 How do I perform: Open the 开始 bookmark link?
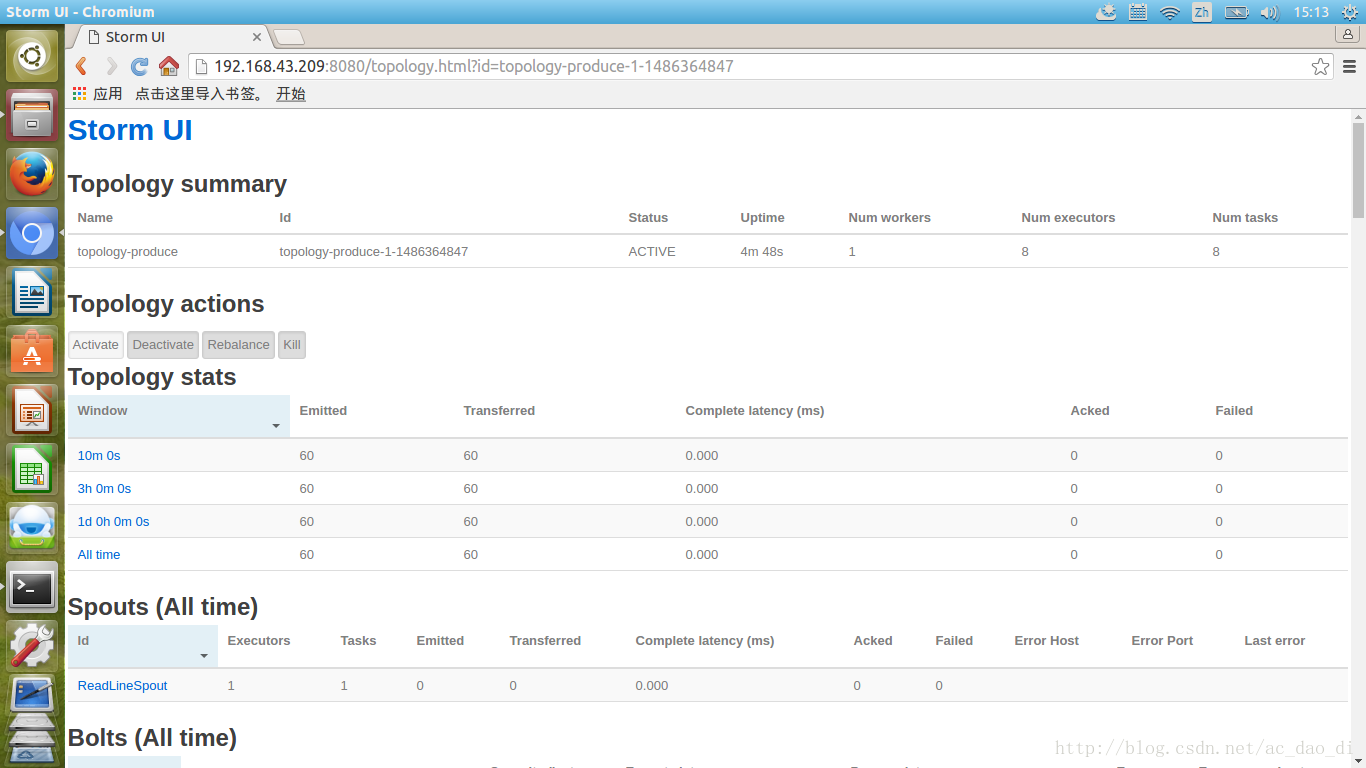point(291,93)
